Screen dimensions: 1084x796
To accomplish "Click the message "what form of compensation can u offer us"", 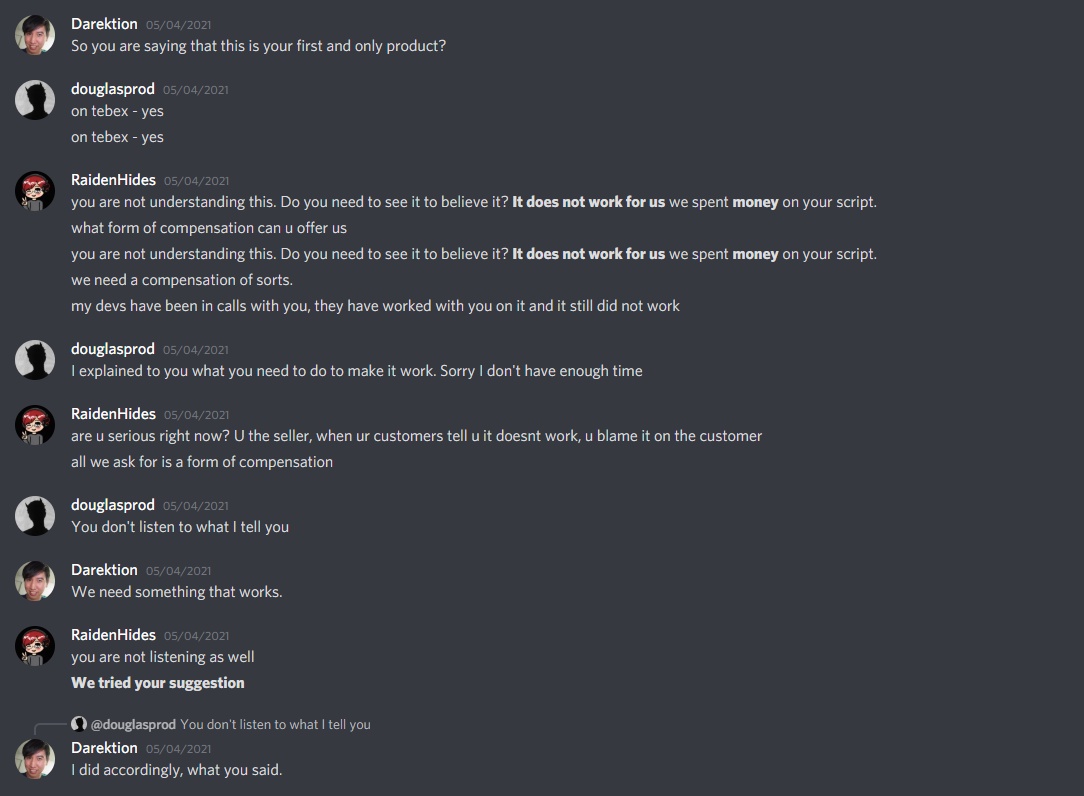I will tap(209, 228).
